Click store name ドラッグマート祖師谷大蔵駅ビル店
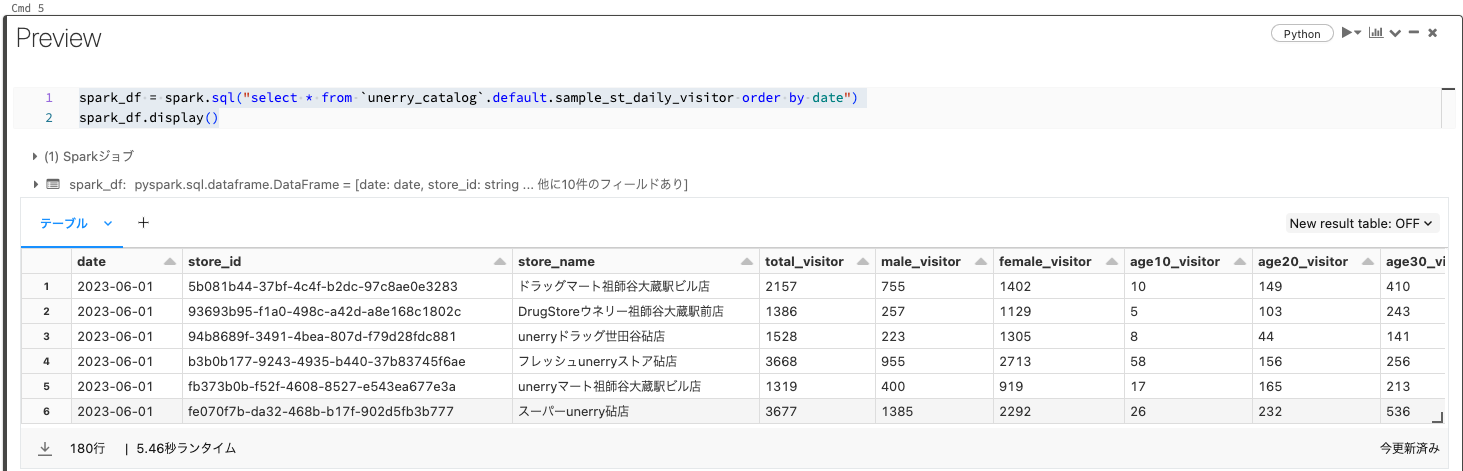 click(x=613, y=287)
